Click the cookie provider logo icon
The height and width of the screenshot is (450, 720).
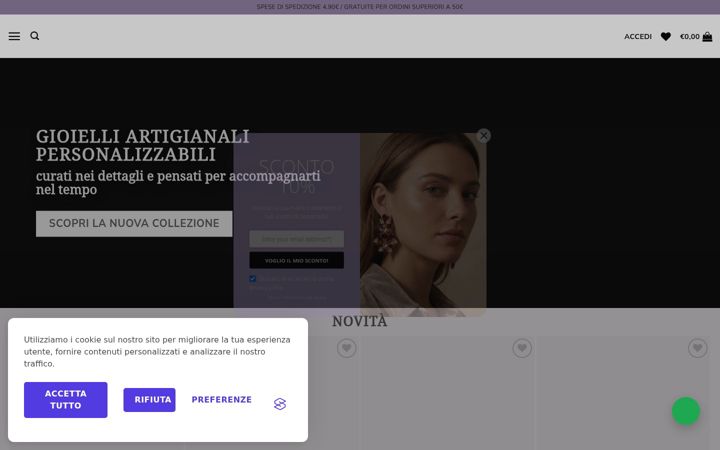point(280,404)
